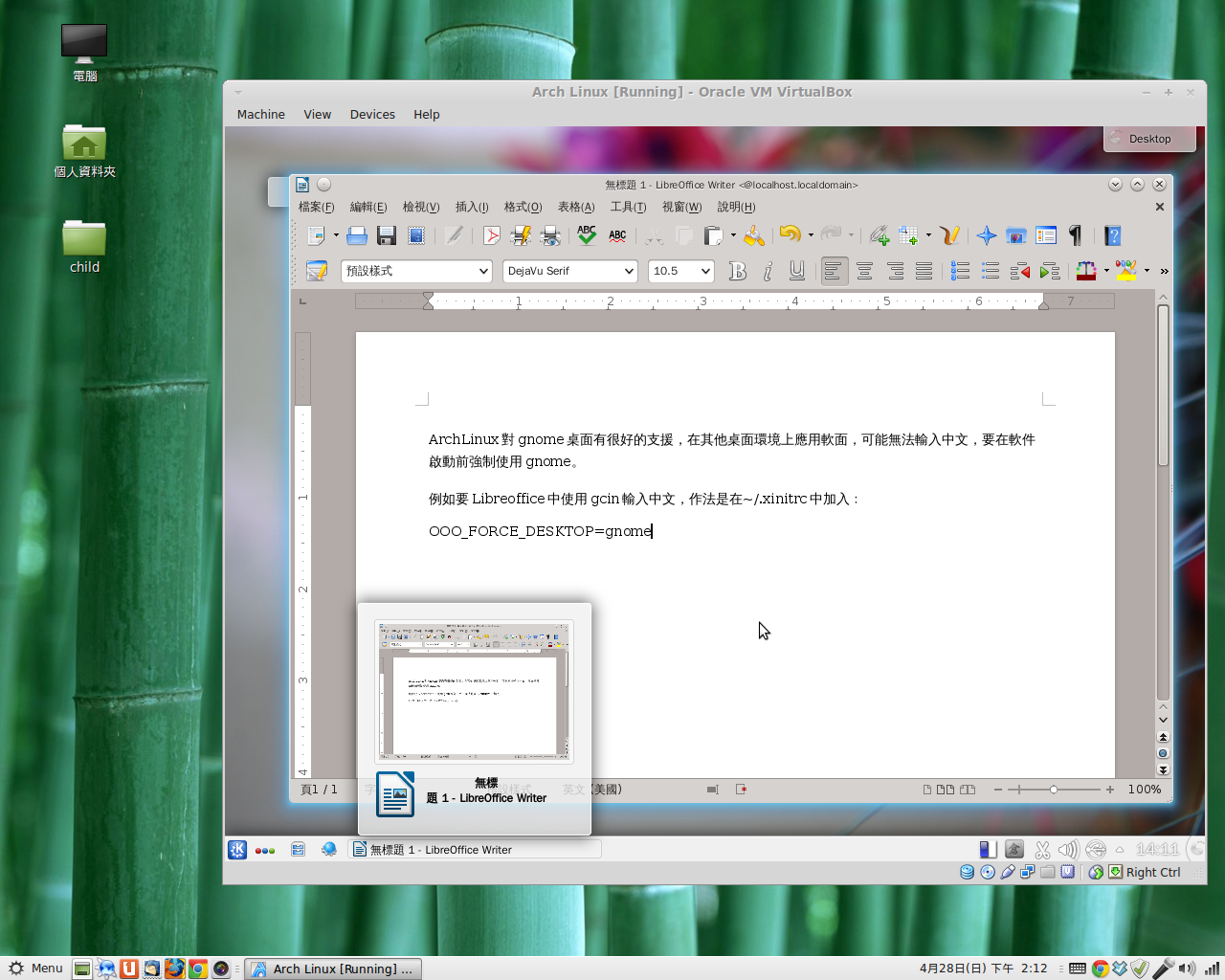This screenshot has width=1225, height=980.
Task: Toggle Align Right paragraph alignment
Action: [895, 272]
